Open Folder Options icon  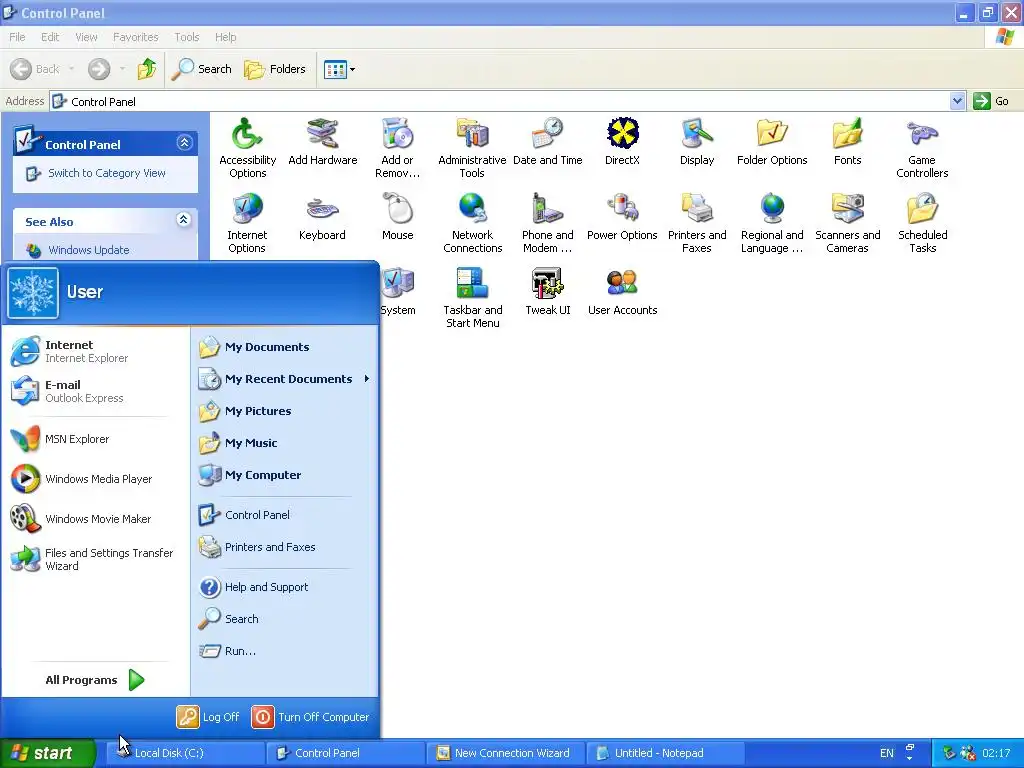click(772, 142)
